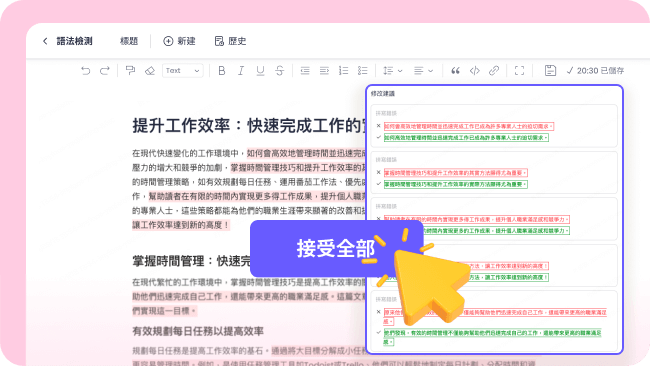Image resolution: width=650 pixels, height=366 pixels.
Task: Clear formatting with the eraser icon
Action: 150,71
